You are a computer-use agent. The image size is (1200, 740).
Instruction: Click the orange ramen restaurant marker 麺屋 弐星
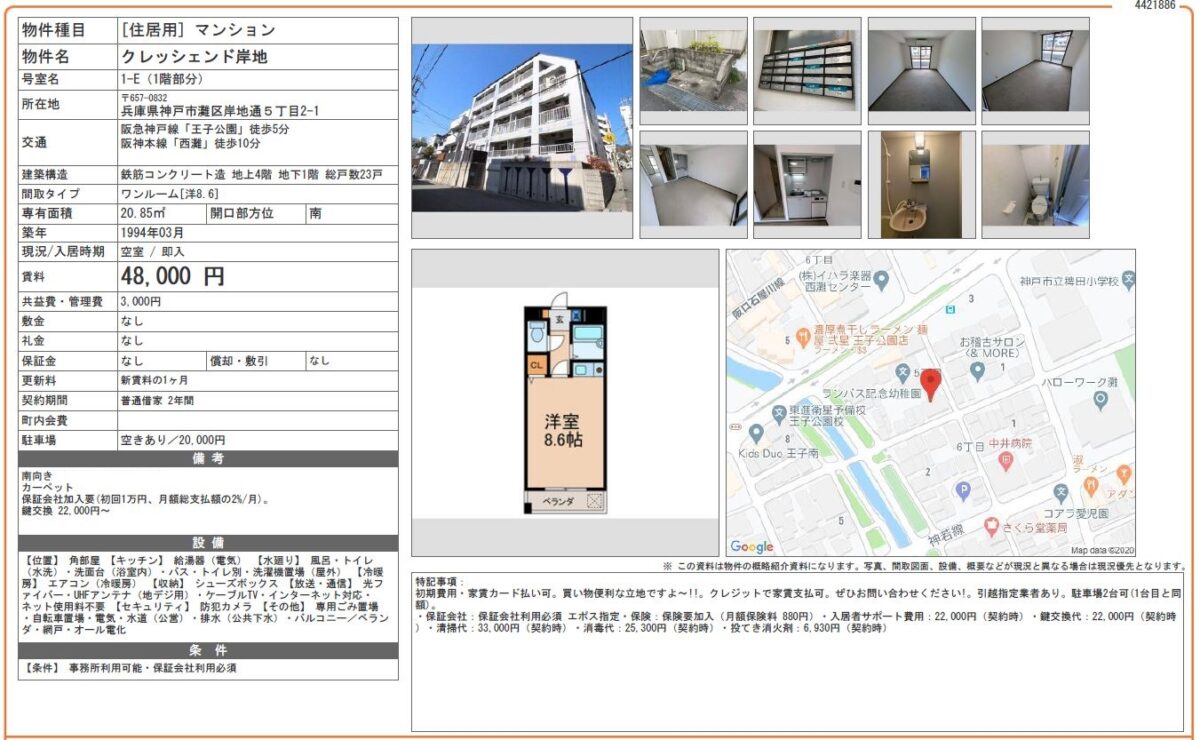pos(802,334)
